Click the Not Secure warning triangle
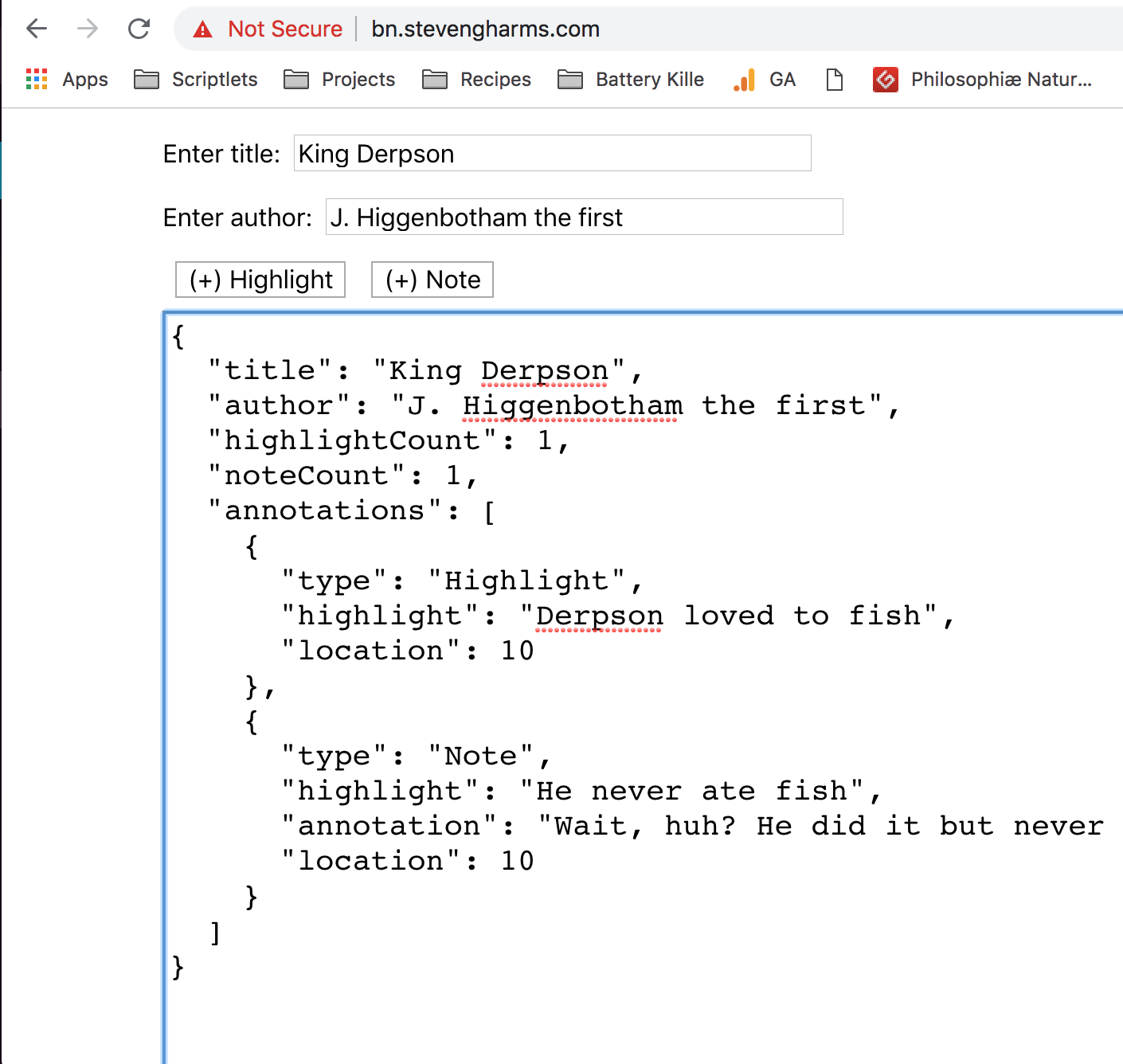This screenshot has height=1064, width=1123. point(203,29)
